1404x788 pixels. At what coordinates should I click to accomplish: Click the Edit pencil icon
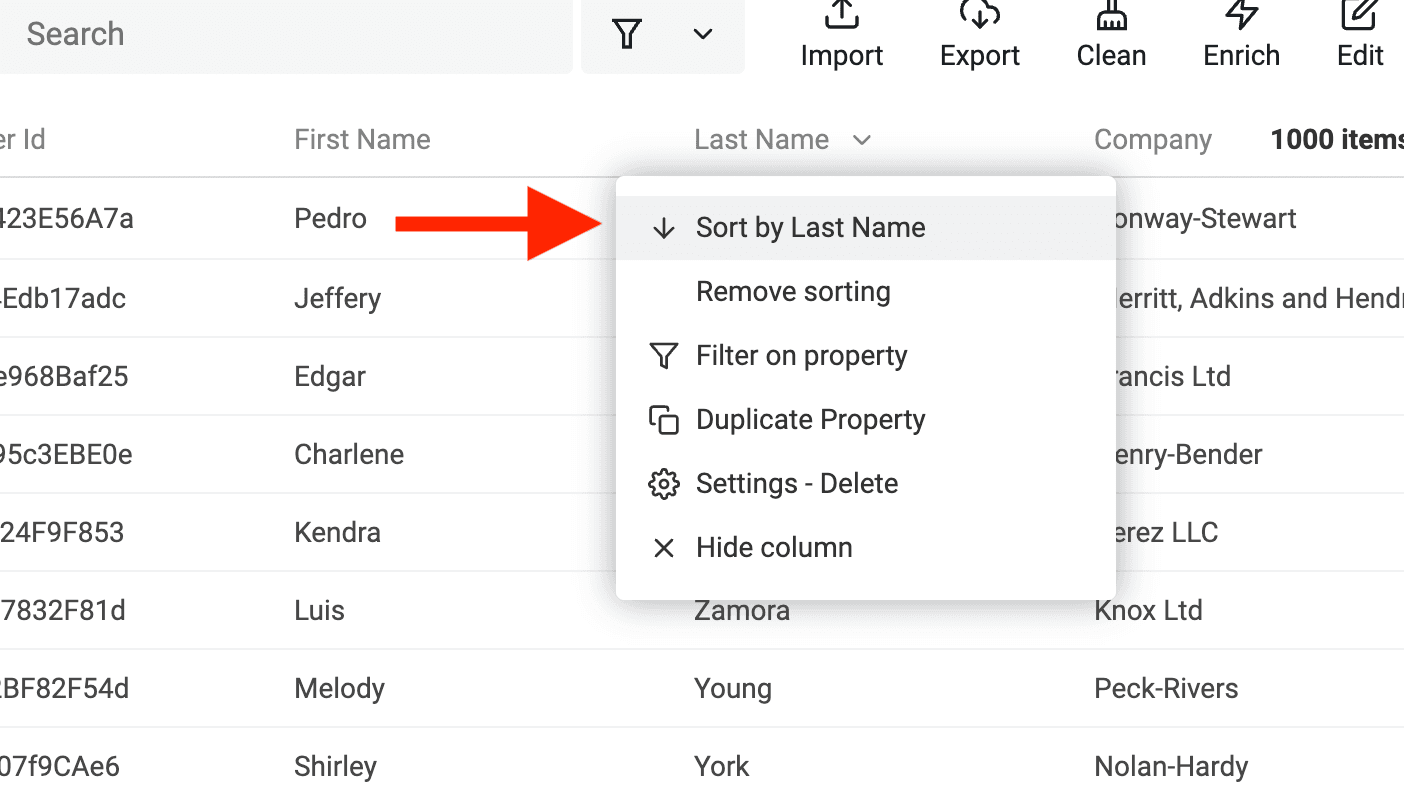(x=1360, y=15)
